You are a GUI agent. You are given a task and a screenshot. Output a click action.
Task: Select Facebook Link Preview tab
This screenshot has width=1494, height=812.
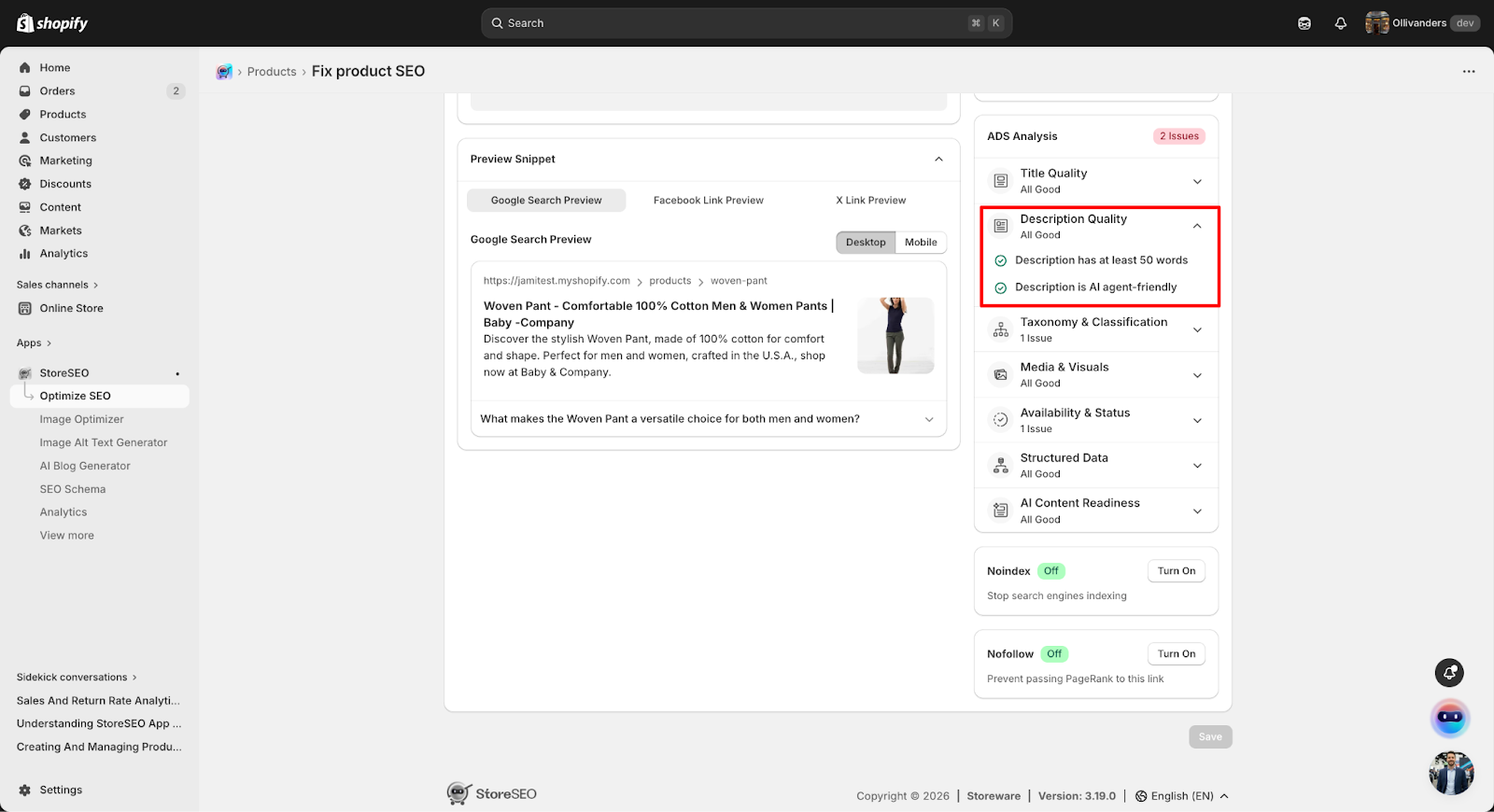point(709,201)
